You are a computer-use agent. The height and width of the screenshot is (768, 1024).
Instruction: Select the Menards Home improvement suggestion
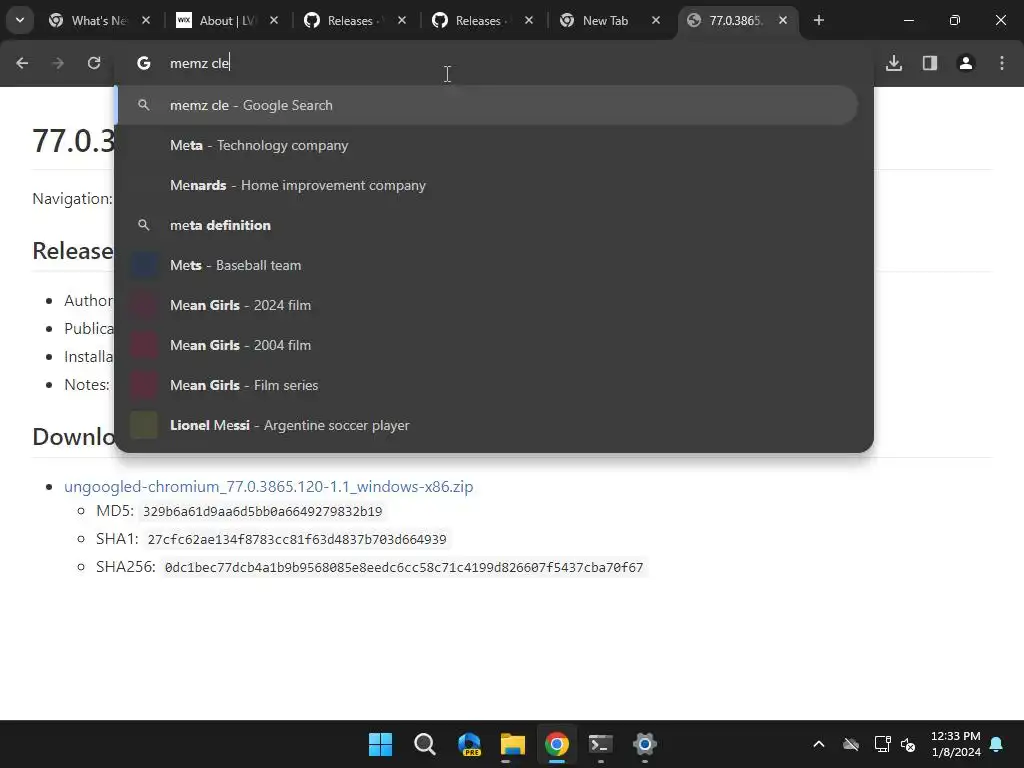pos(487,185)
